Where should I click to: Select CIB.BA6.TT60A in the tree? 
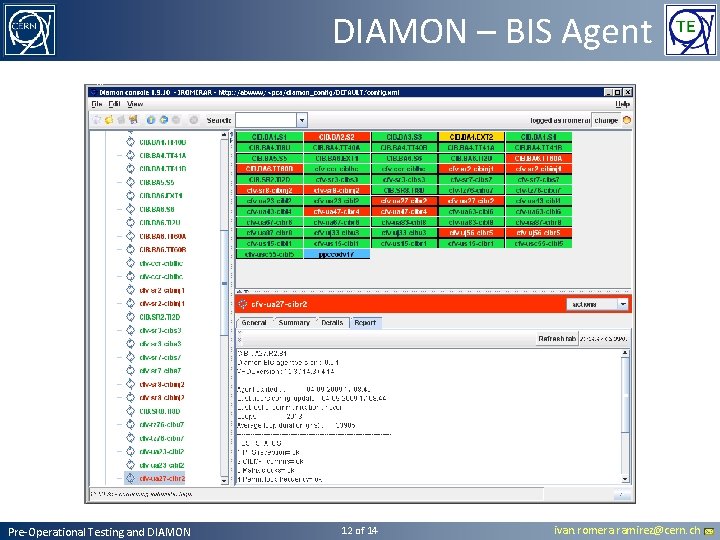[x=163, y=236]
